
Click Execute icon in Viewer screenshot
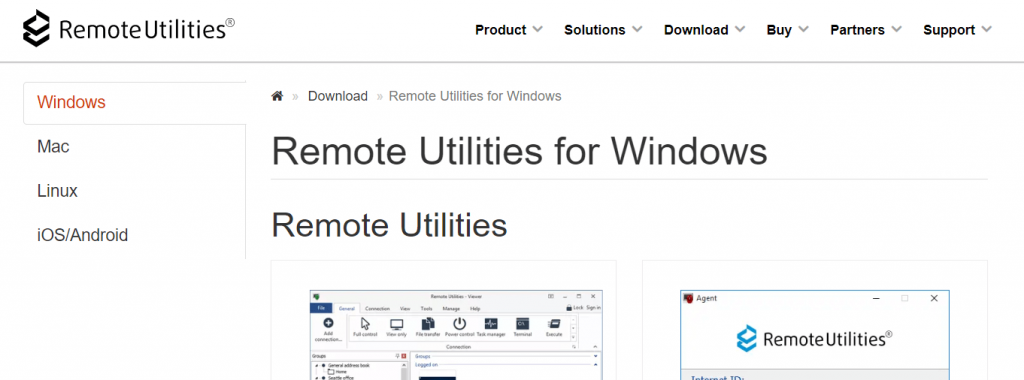(x=554, y=324)
